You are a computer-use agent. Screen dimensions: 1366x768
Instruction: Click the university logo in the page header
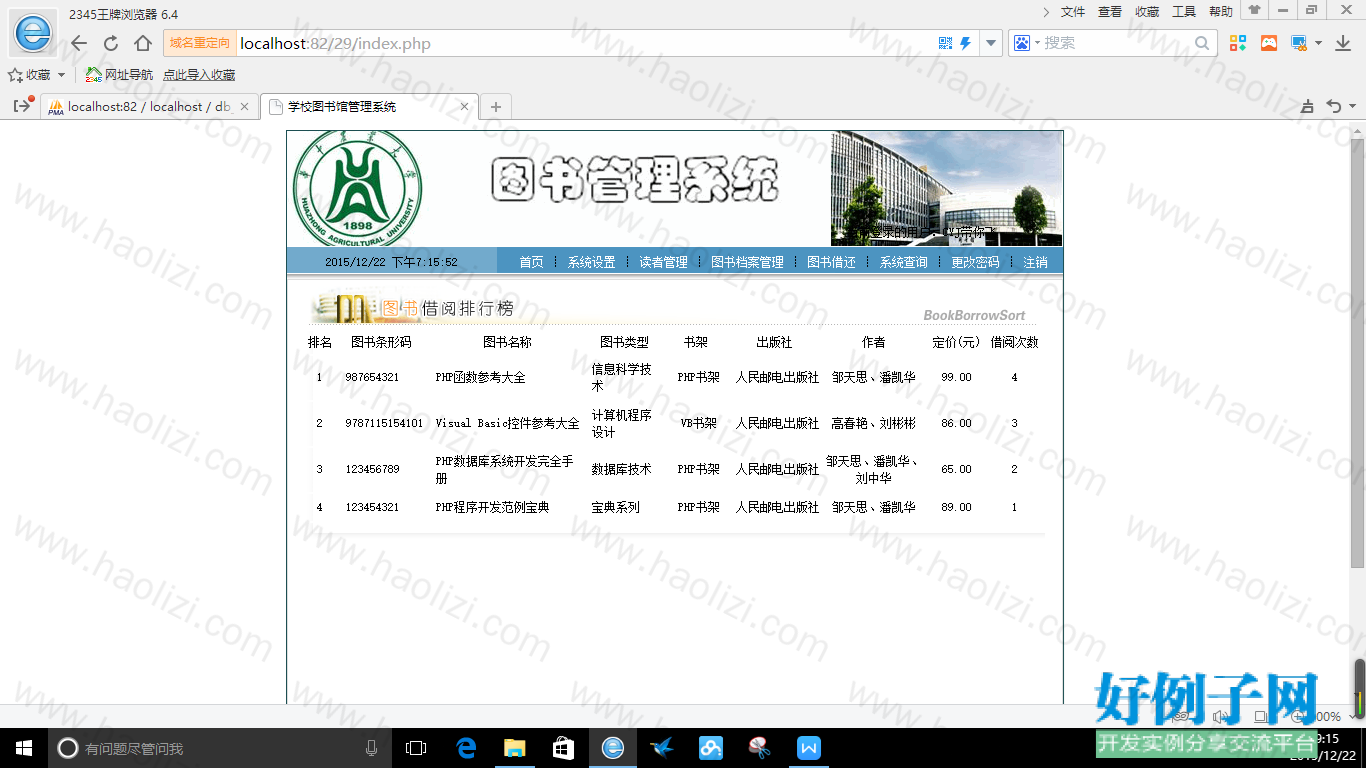(357, 189)
